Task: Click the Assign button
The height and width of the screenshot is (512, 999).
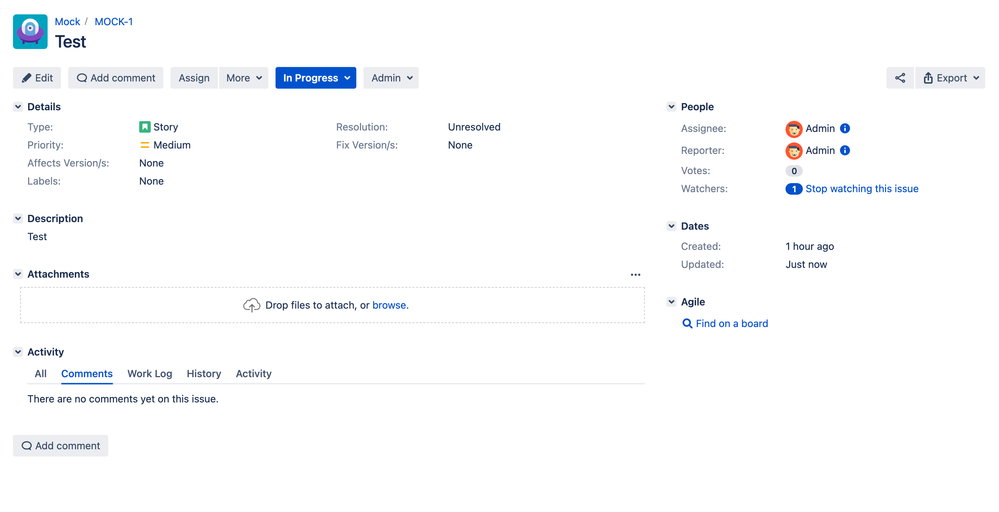Action: tap(194, 78)
